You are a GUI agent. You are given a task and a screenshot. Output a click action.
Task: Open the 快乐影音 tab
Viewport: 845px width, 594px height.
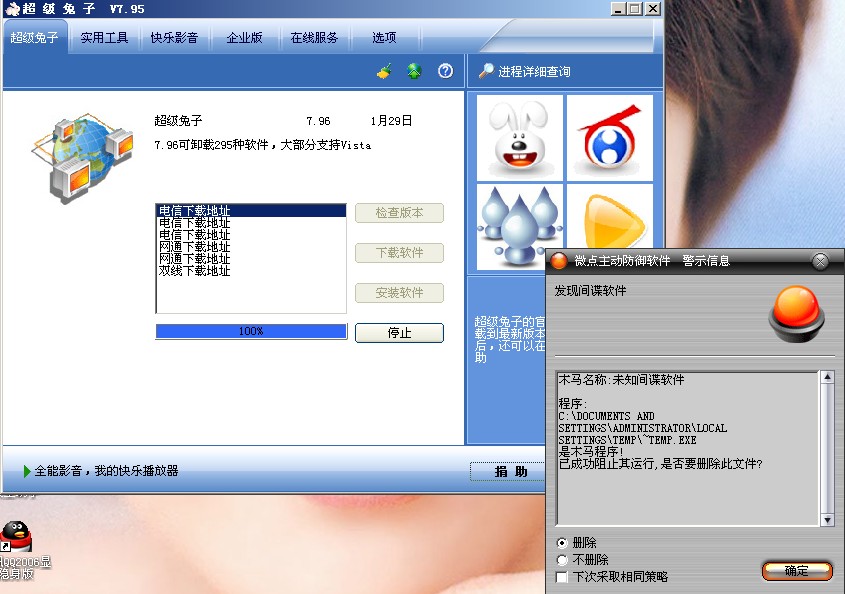tap(174, 37)
